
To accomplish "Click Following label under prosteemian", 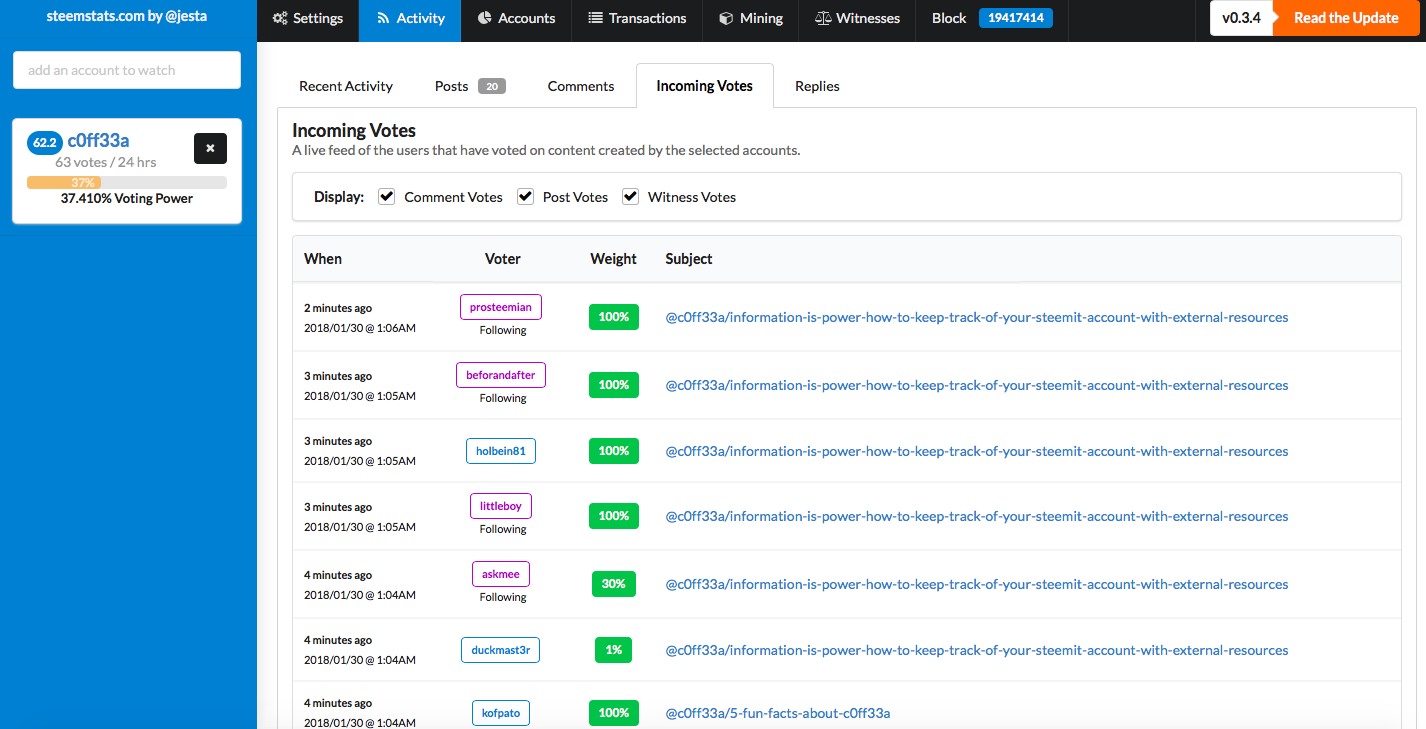I will pos(503,330).
